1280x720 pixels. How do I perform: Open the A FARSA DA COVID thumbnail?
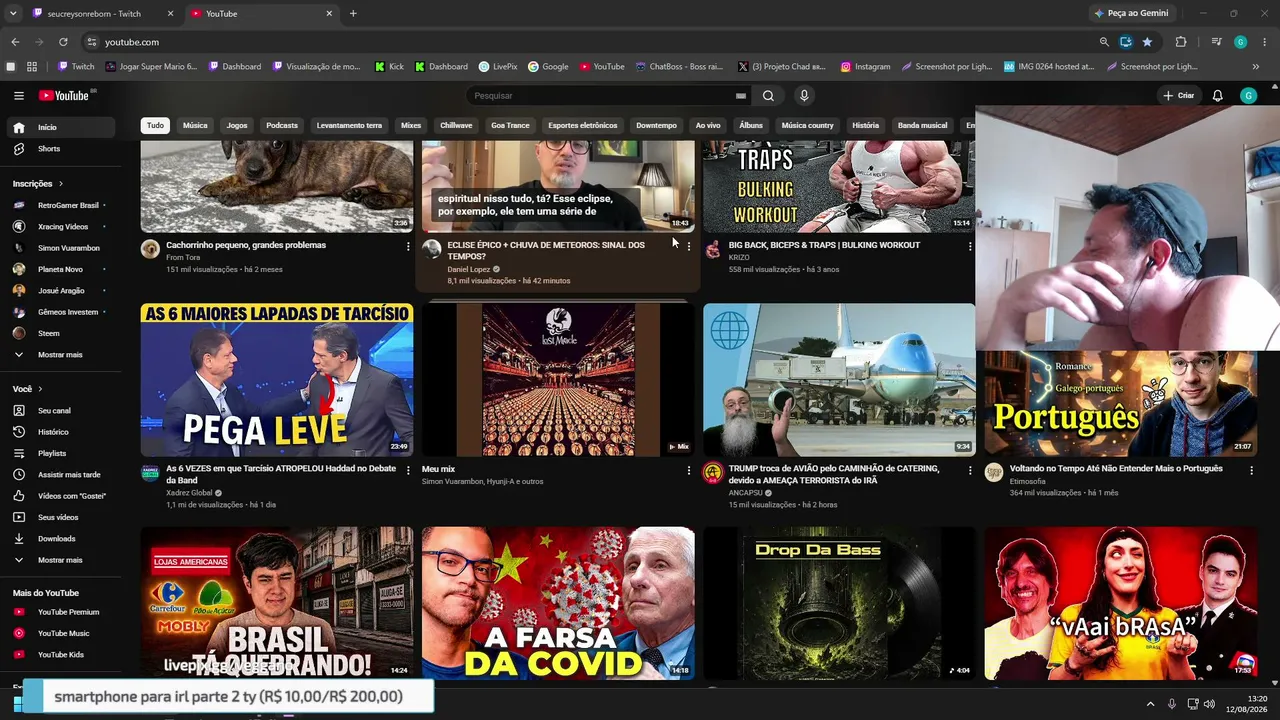click(558, 604)
